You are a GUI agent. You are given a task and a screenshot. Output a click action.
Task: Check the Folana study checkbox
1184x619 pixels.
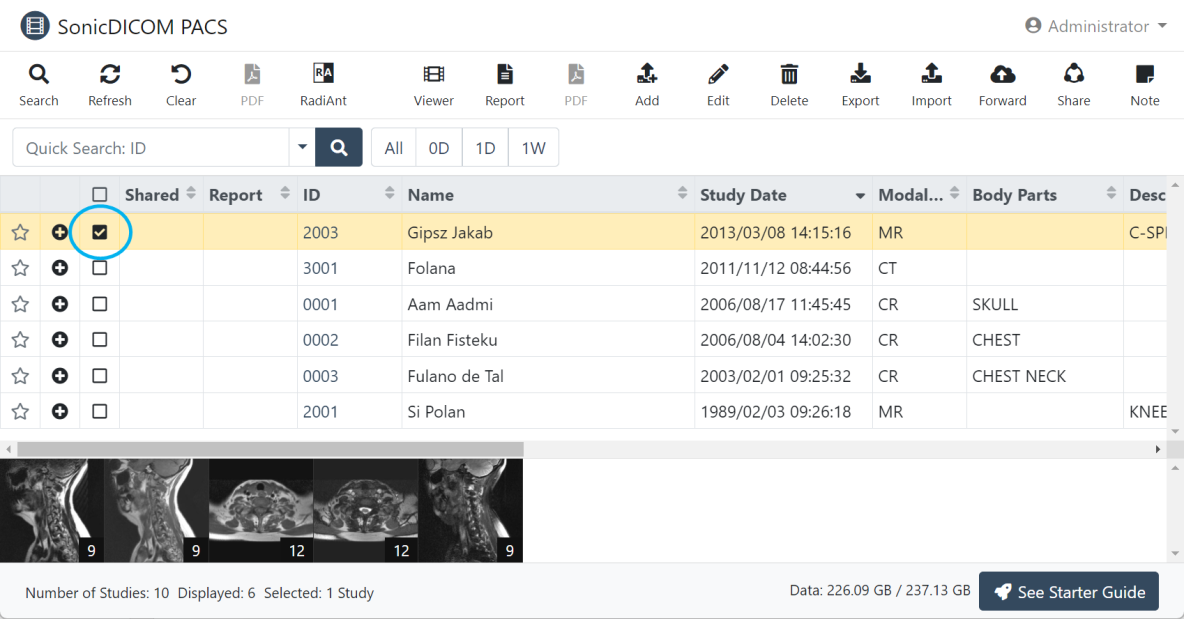pyautogui.click(x=100, y=268)
